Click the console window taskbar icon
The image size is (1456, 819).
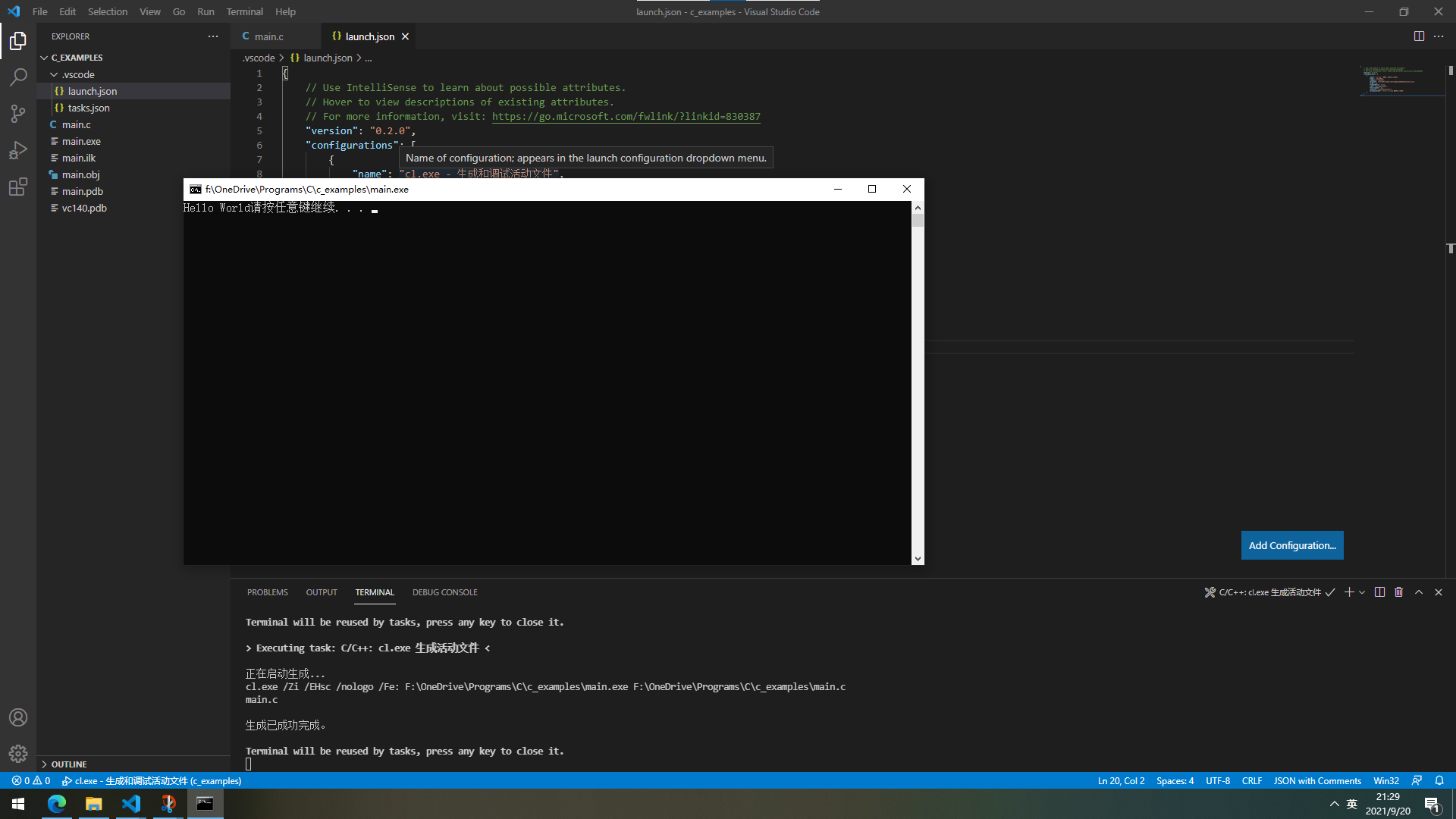pyautogui.click(x=205, y=804)
